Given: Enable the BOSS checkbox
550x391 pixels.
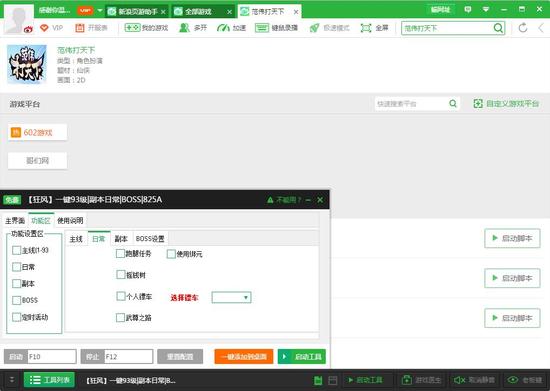Looking at the screenshot, I should [x=16, y=300].
